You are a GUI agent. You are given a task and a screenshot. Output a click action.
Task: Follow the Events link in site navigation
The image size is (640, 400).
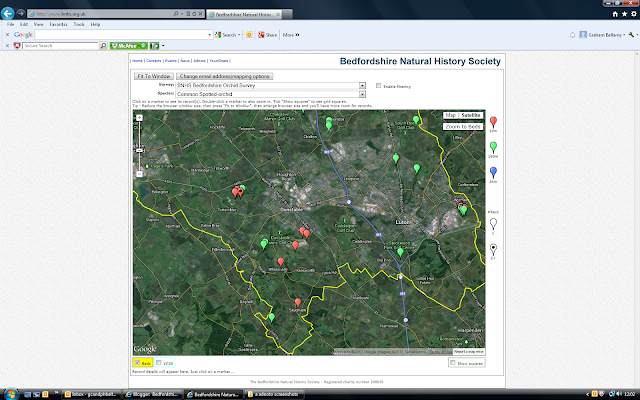(171, 61)
